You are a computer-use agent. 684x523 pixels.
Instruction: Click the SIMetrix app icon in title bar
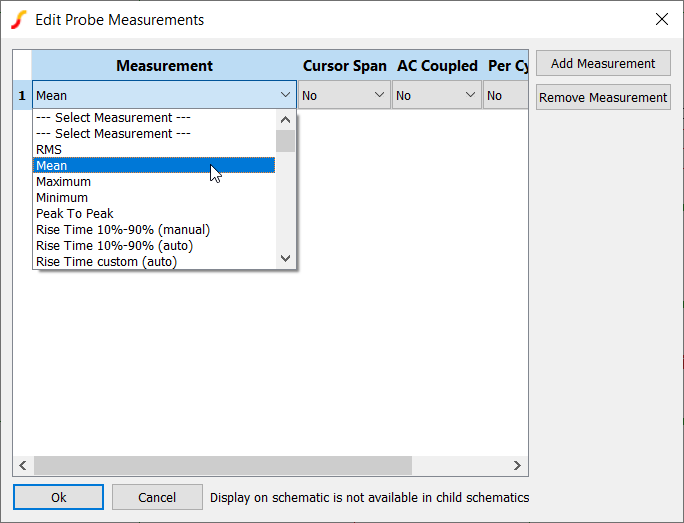click(x=19, y=19)
